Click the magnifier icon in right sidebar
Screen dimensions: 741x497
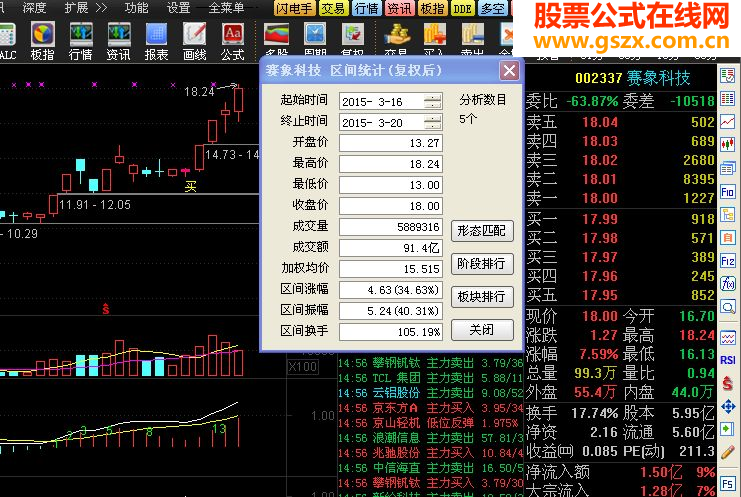[728, 308]
